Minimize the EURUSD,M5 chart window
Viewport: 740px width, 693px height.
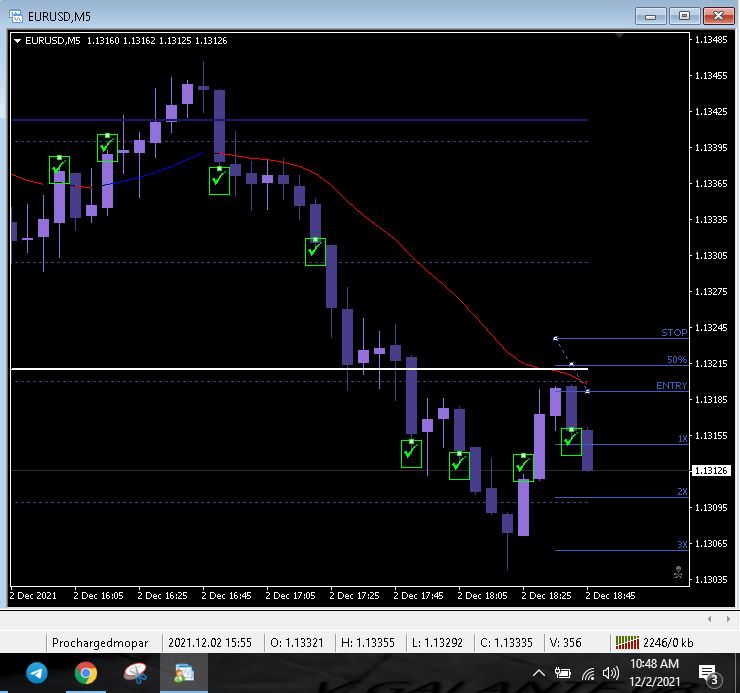[x=650, y=16]
